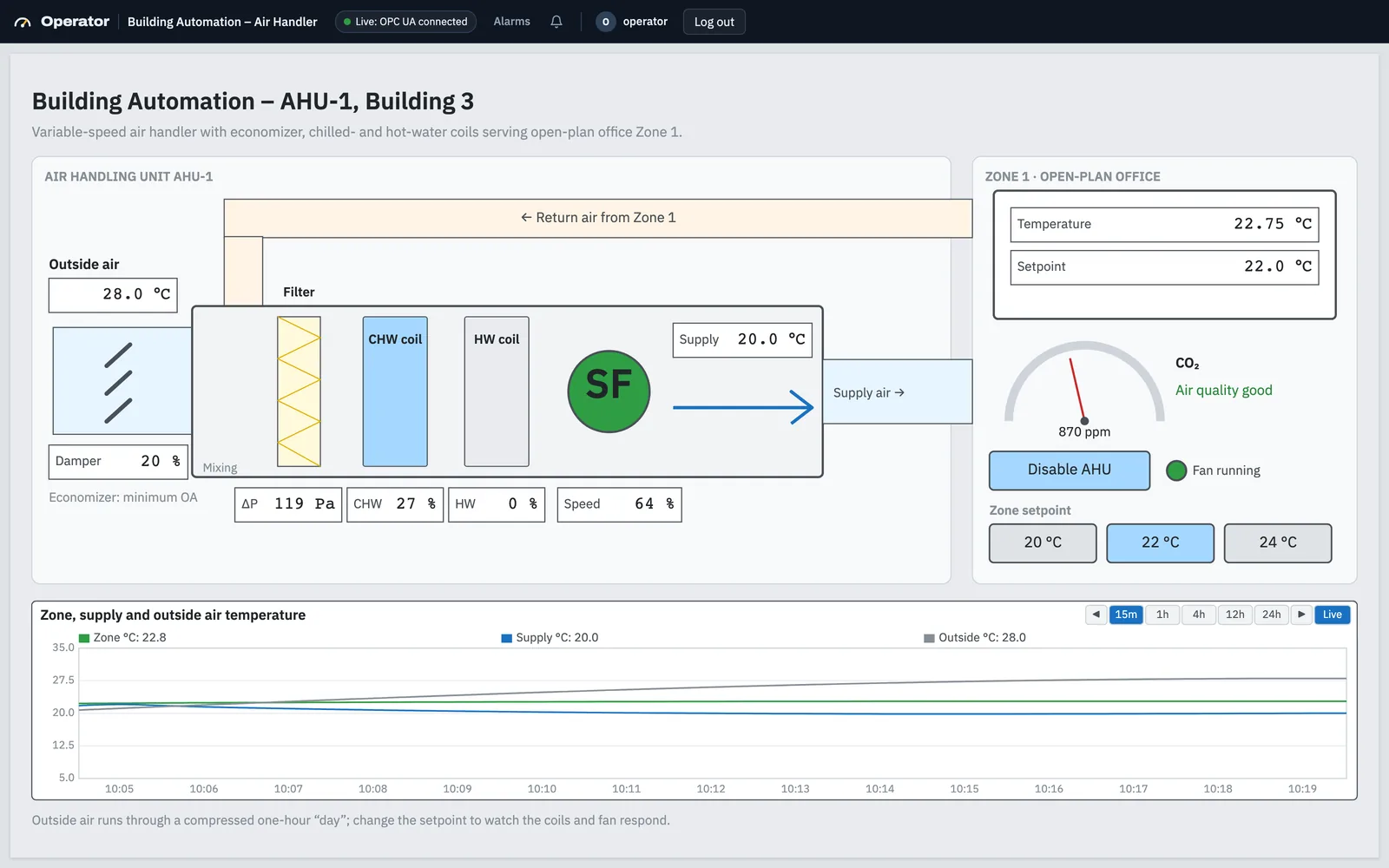Click the Outside air 28.0 °C field
The image size is (1389, 868).
click(113, 295)
